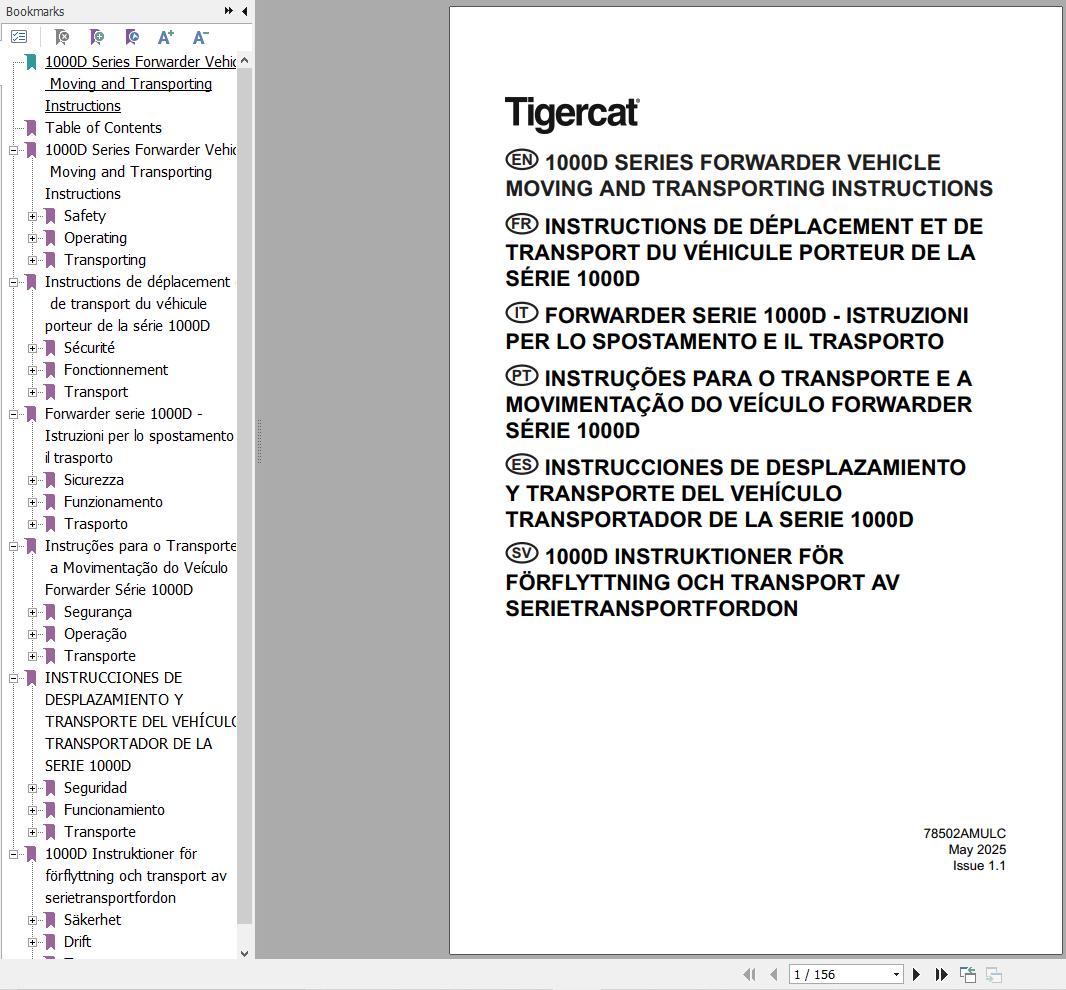
Task: Decrease bookmark text size with A- icon
Action: 199,37
